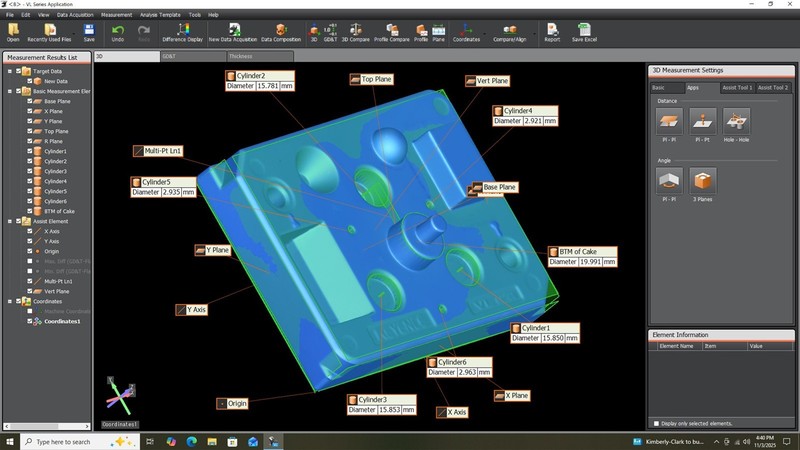Viewport: 800px width, 450px height.
Task: Uncheck the Cylinder1 checkbox
Action: click(x=30, y=151)
